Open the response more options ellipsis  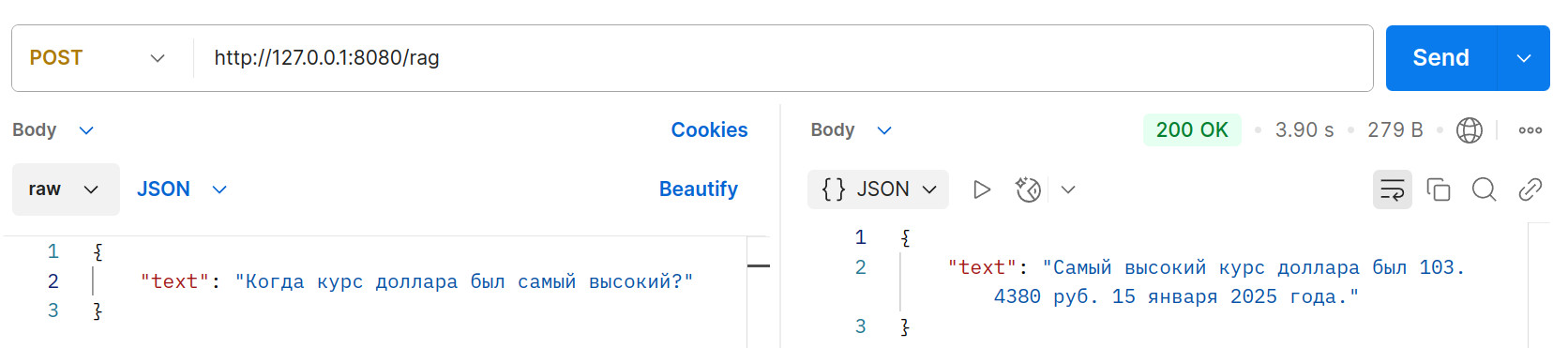pos(1530,130)
